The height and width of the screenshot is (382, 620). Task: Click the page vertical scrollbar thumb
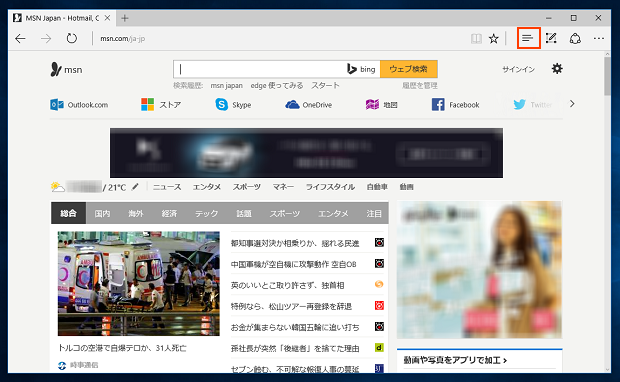(607, 76)
